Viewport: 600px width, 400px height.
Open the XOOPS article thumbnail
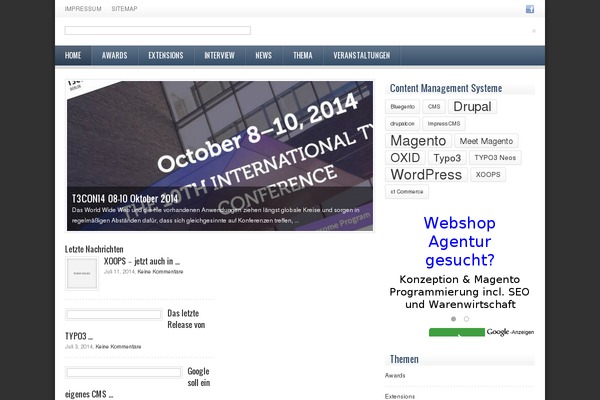coord(82,274)
